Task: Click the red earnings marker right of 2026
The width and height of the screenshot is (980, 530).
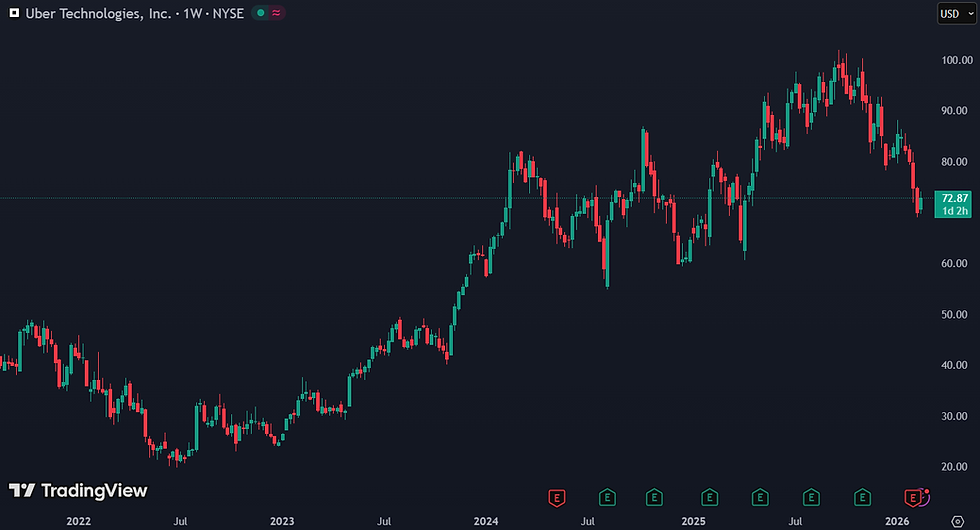Action: pyautogui.click(x=913, y=498)
